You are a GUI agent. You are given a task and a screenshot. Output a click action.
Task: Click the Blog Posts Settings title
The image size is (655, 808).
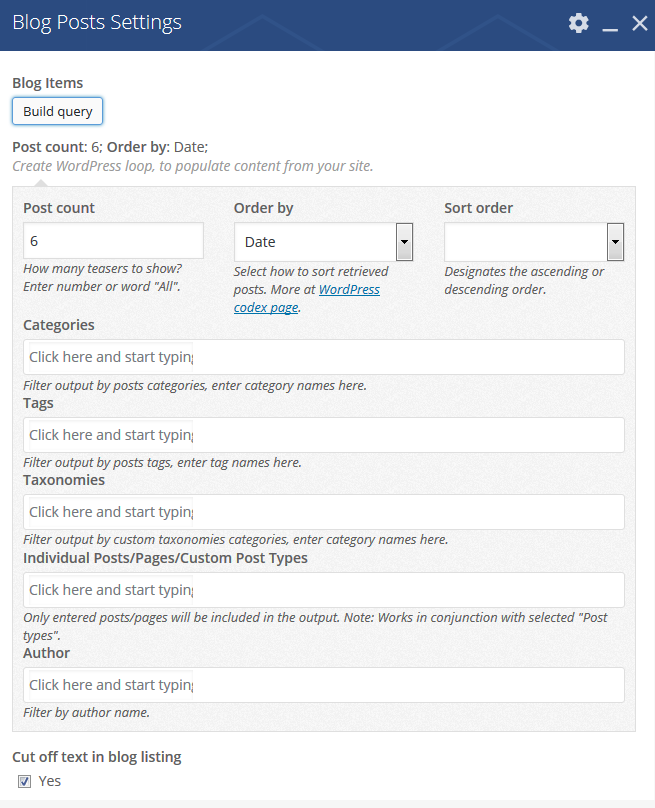(x=97, y=23)
